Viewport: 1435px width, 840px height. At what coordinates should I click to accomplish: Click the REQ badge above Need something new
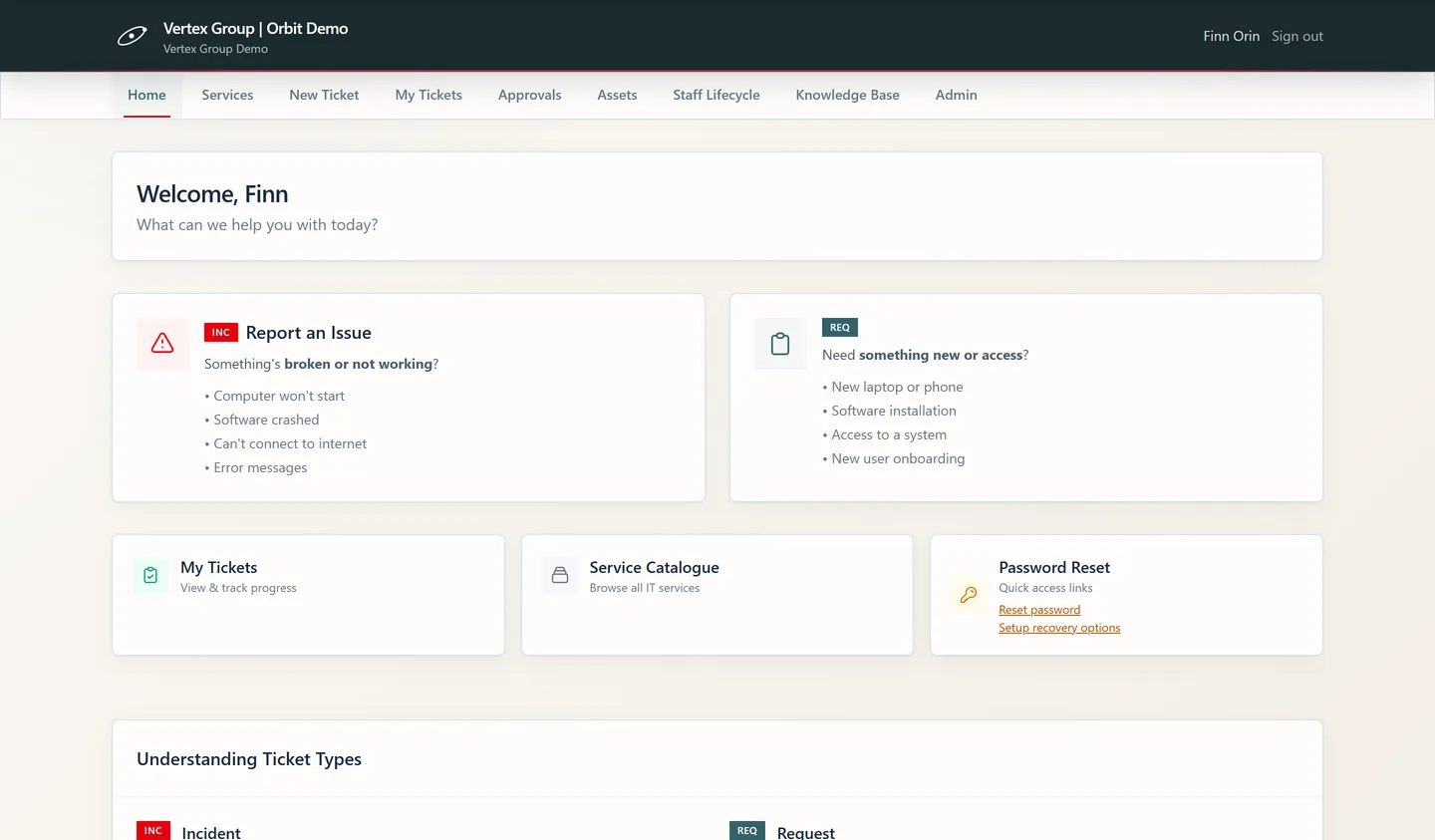click(x=840, y=327)
